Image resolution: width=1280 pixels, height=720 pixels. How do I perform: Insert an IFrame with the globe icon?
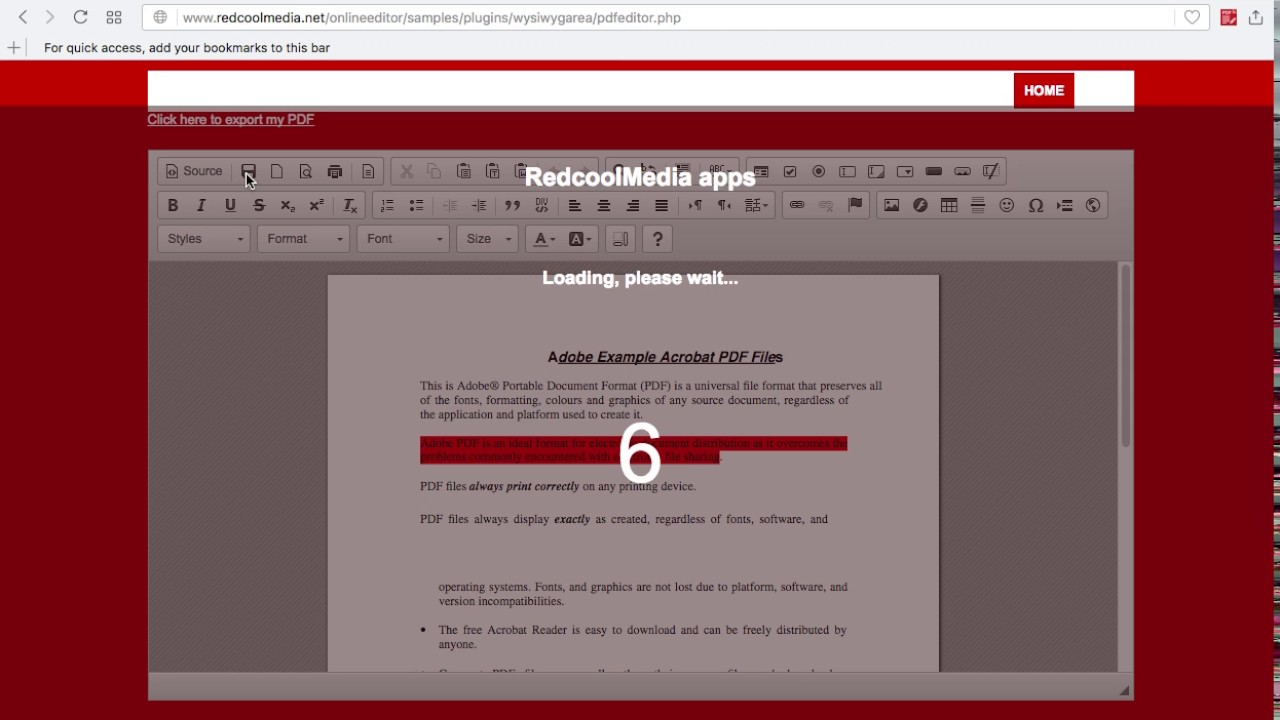1093,205
